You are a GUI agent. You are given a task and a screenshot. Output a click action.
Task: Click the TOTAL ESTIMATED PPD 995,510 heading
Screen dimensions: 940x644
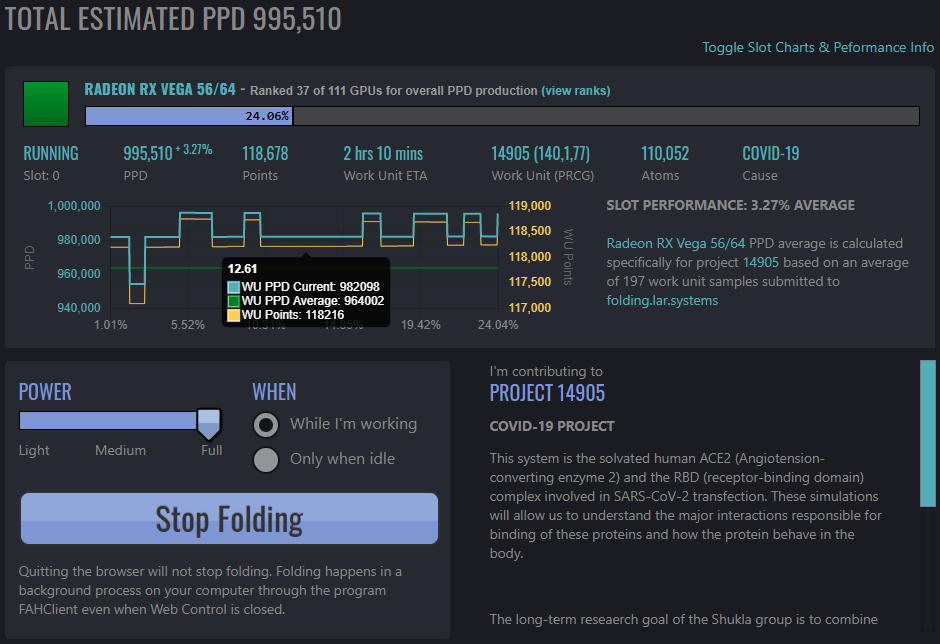(173, 19)
